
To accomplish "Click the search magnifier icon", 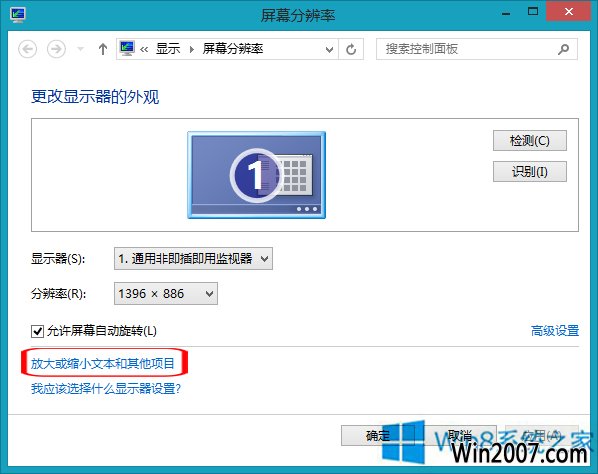I will (563, 49).
